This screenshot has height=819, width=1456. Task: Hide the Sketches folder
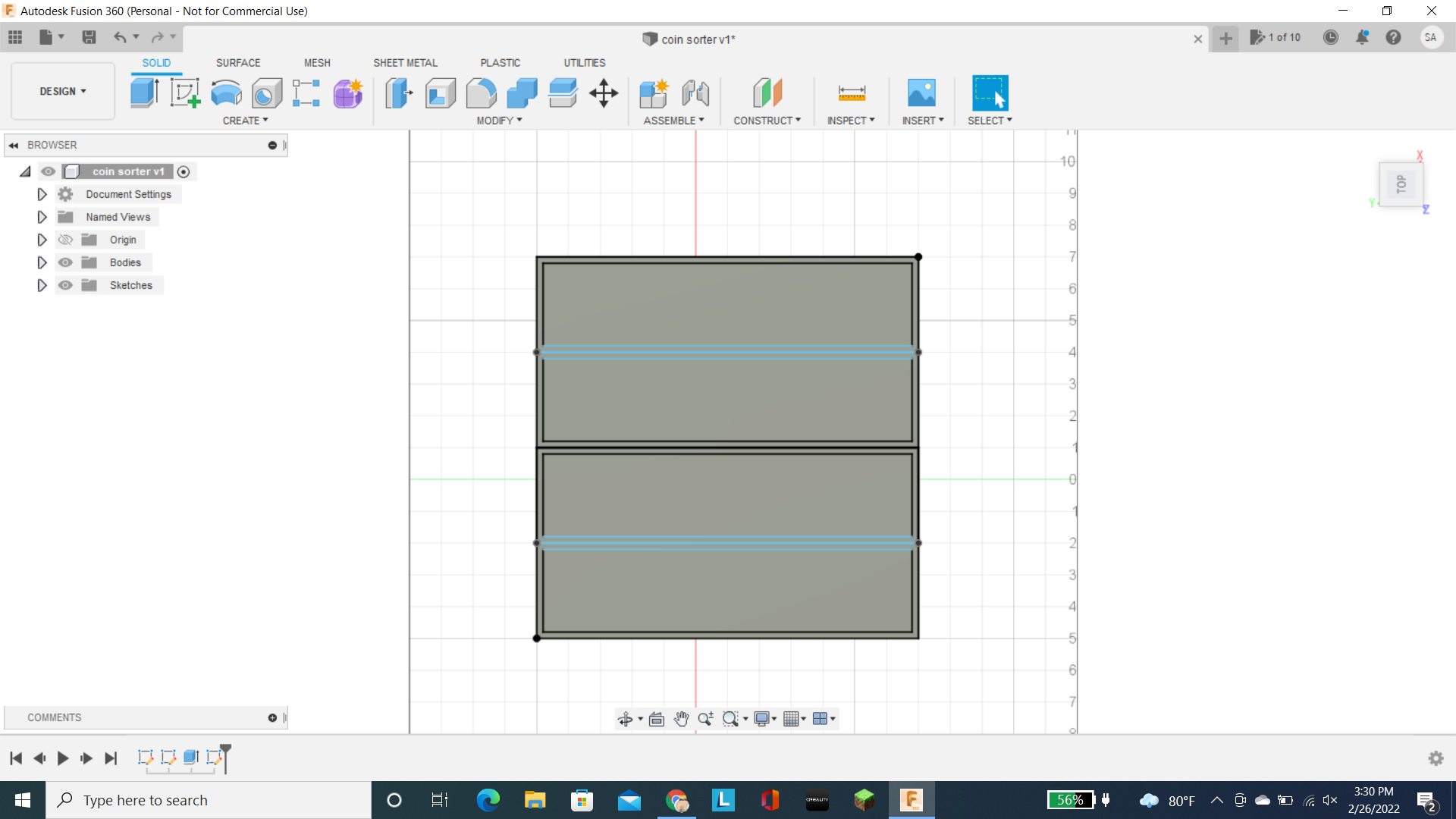(x=66, y=285)
